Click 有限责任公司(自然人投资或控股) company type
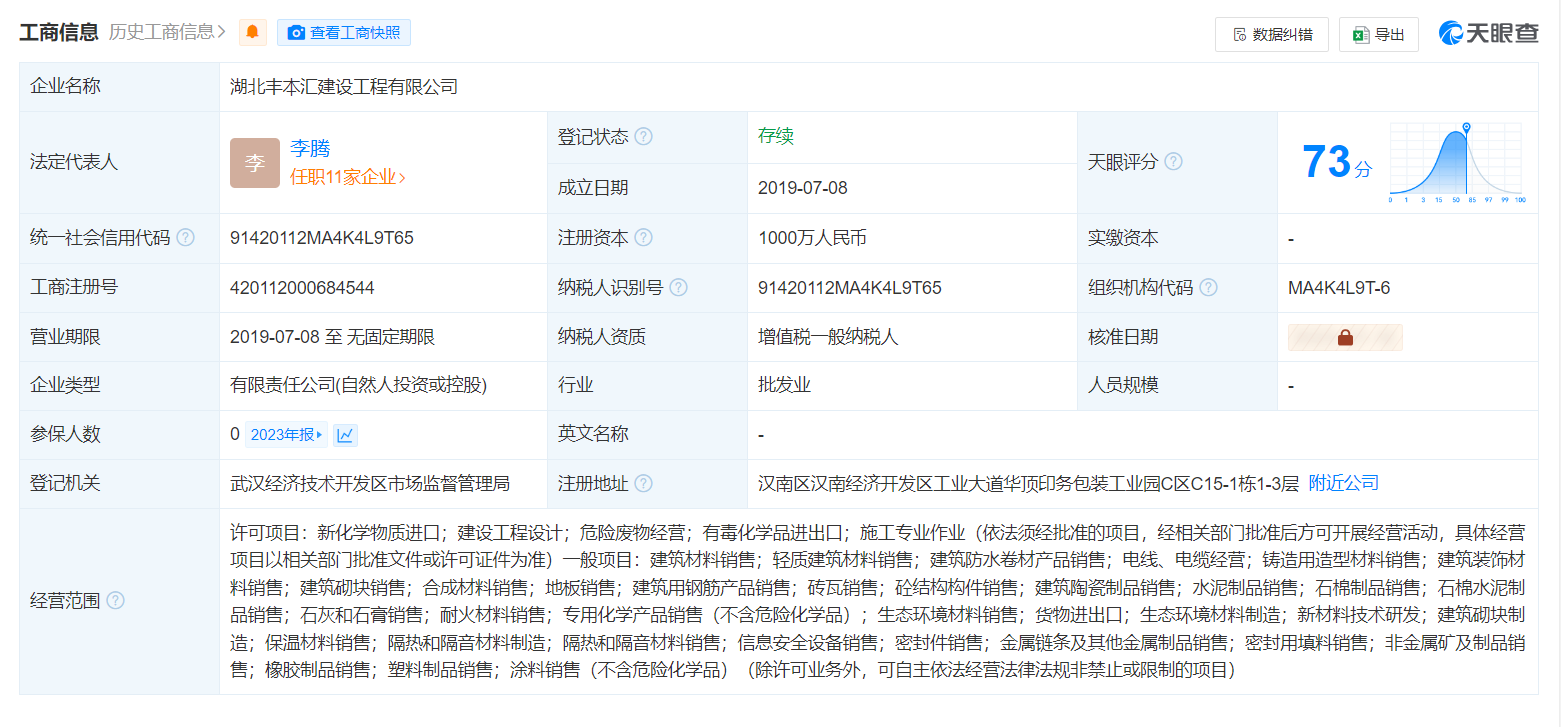Image resolution: width=1561 pixels, height=727 pixels. [359, 385]
